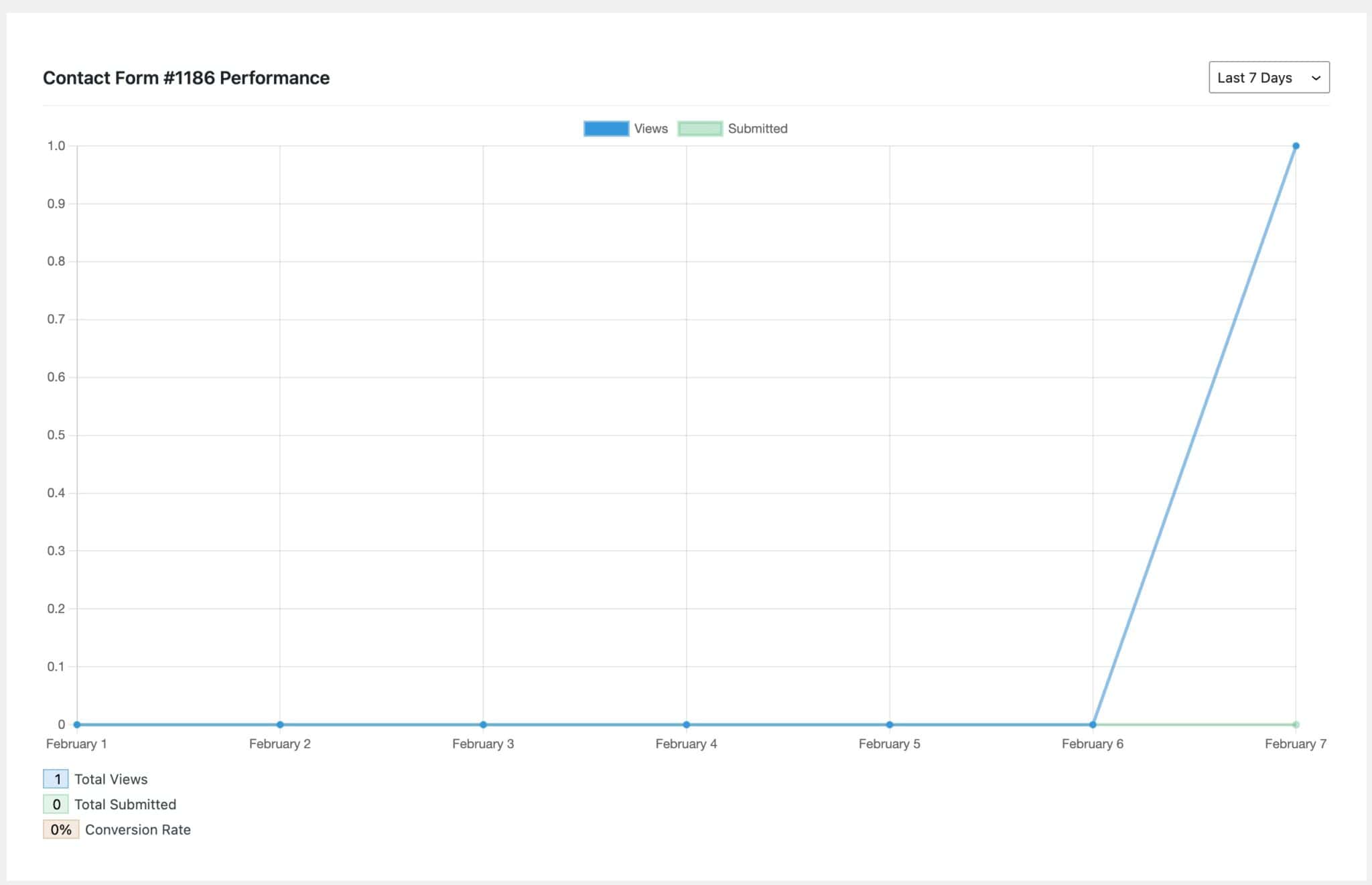This screenshot has width=1372, height=885.
Task: Click the February 4 data point
Action: pyautogui.click(x=686, y=724)
